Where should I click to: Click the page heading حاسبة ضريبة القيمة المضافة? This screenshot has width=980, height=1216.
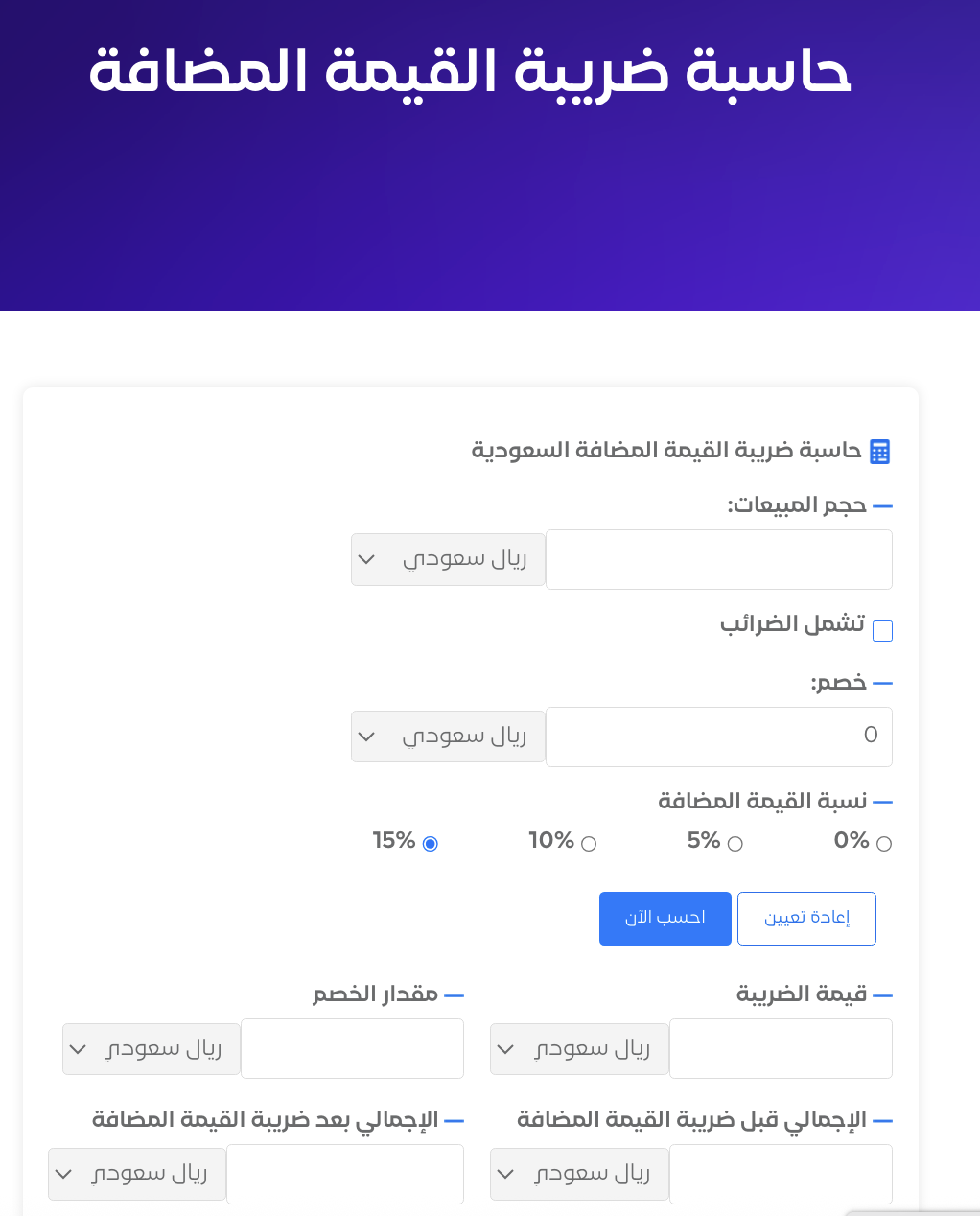pos(470,71)
